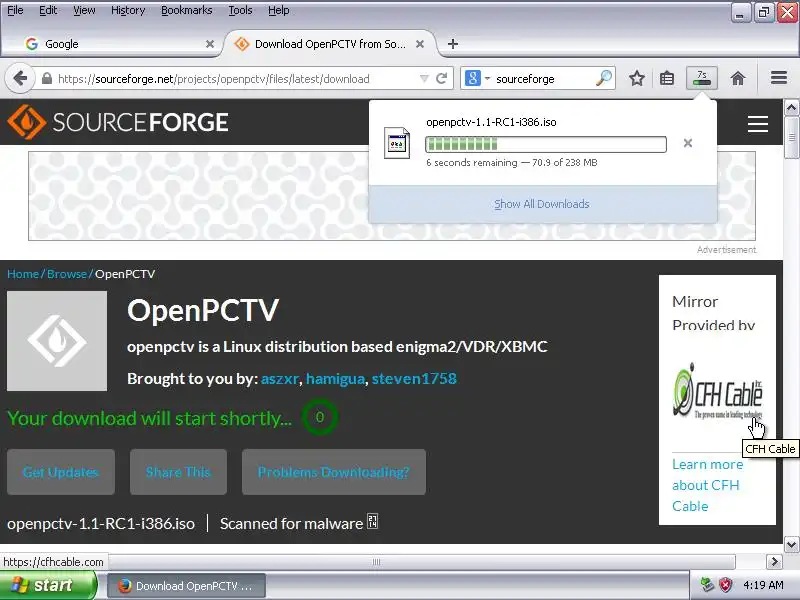Click the 4:19 AM clock
Viewport: 800px width, 600px height.
click(x=763, y=585)
